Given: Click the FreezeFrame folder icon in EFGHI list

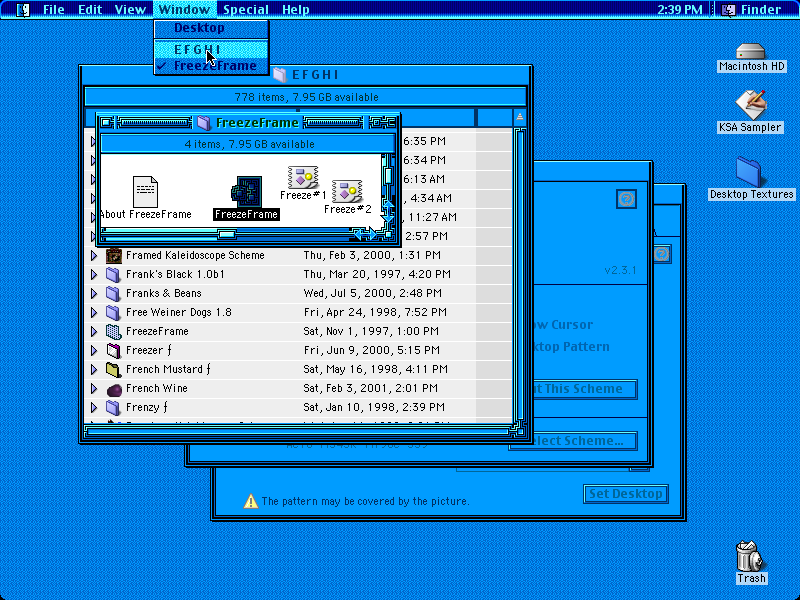Looking at the screenshot, I should 113,332.
